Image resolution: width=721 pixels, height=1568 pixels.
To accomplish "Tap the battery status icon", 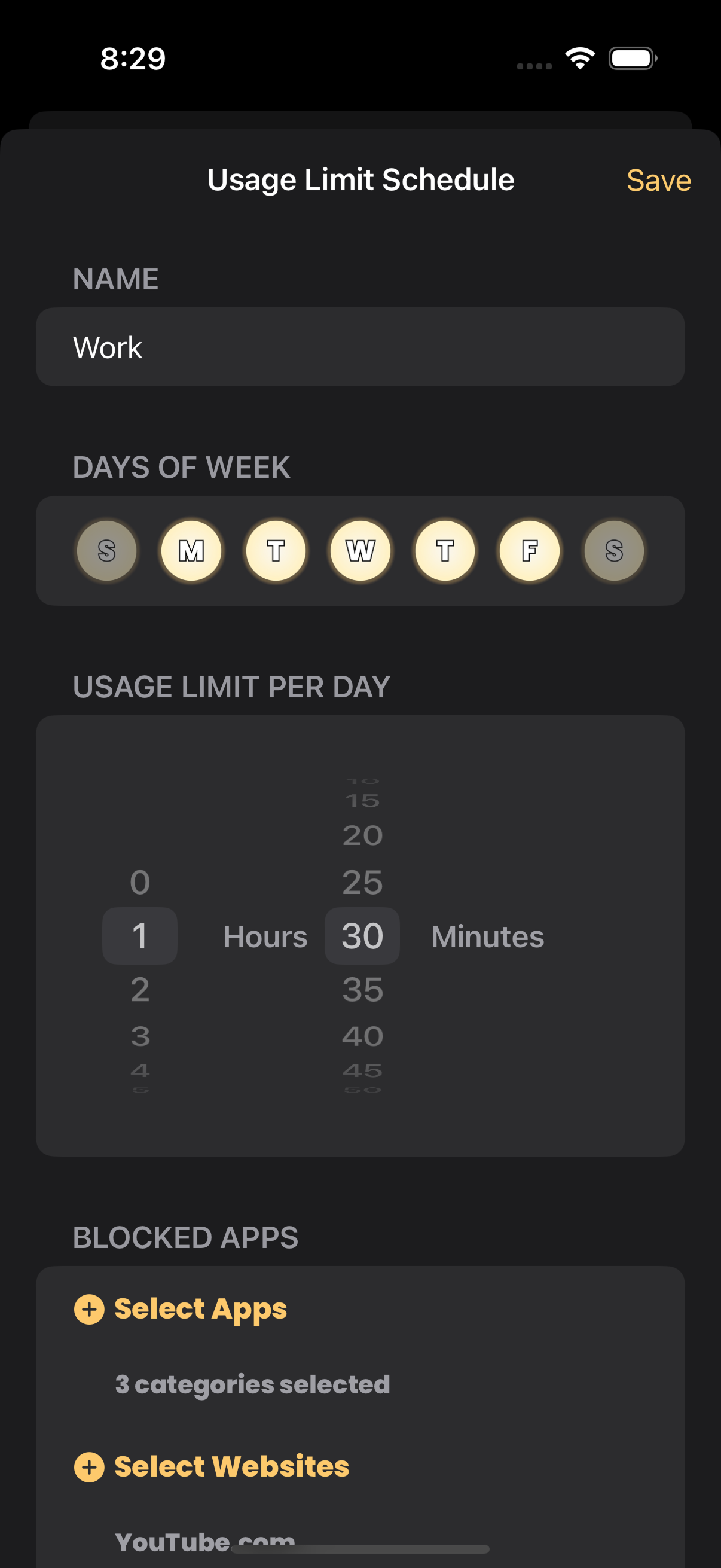I will coord(632,59).
